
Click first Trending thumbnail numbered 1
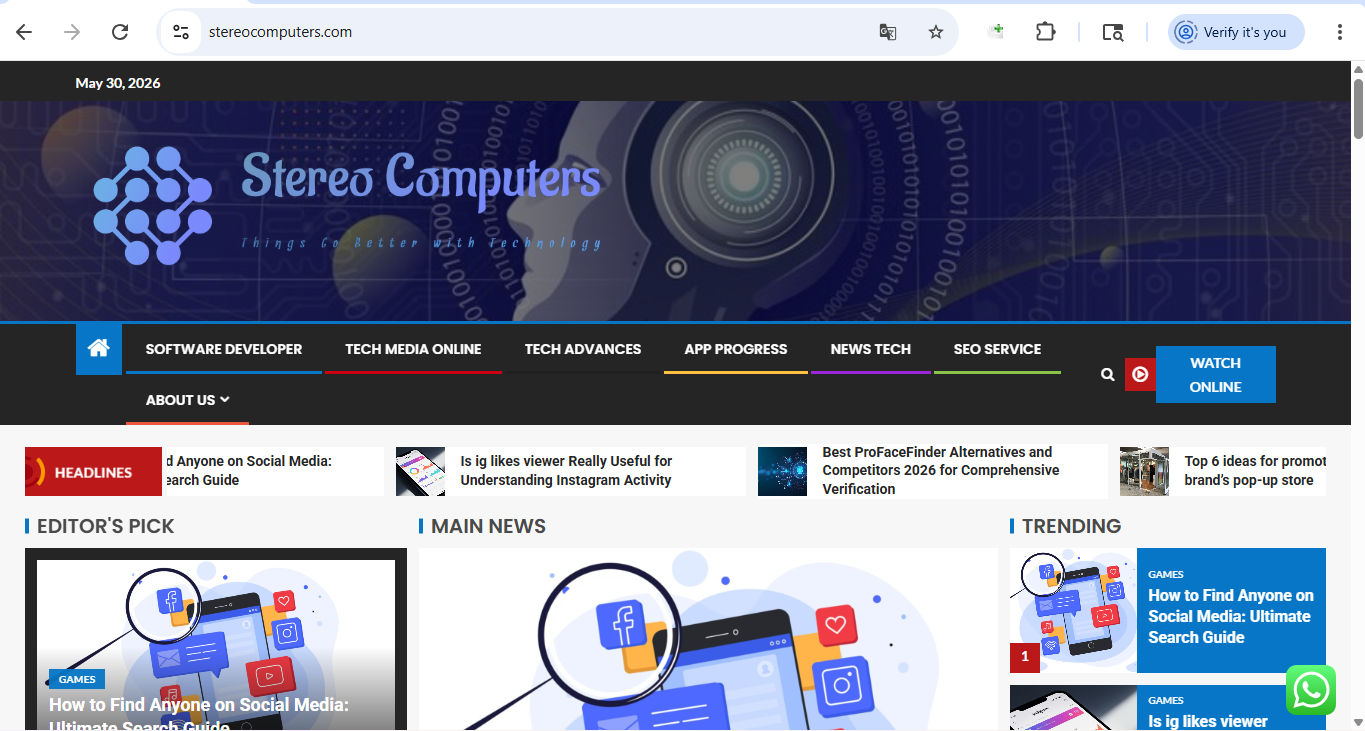(1073, 610)
